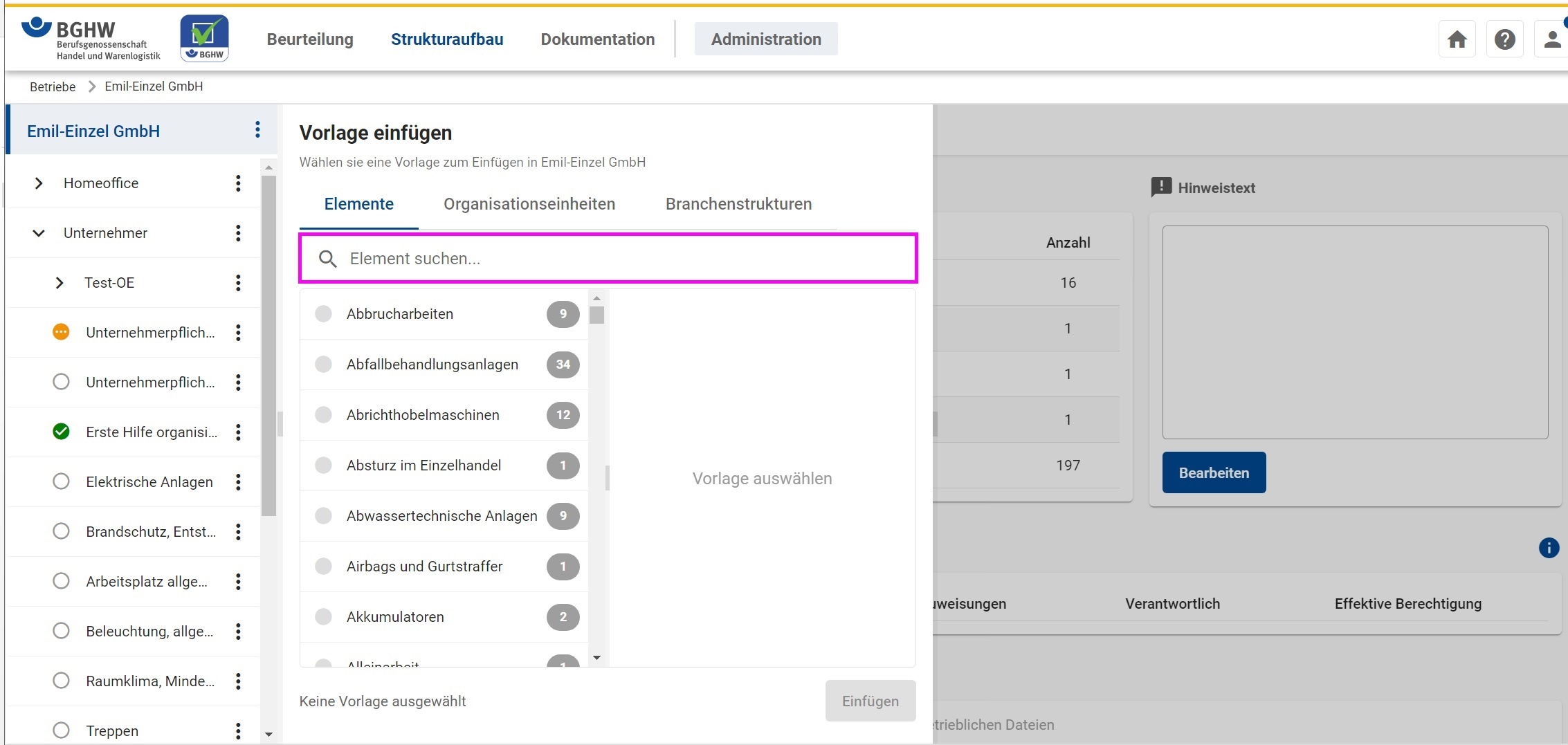This screenshot has width=1568, height=745.
Task: Open three-dot menu next to Test-OE
Action: [x=238, y=283]
